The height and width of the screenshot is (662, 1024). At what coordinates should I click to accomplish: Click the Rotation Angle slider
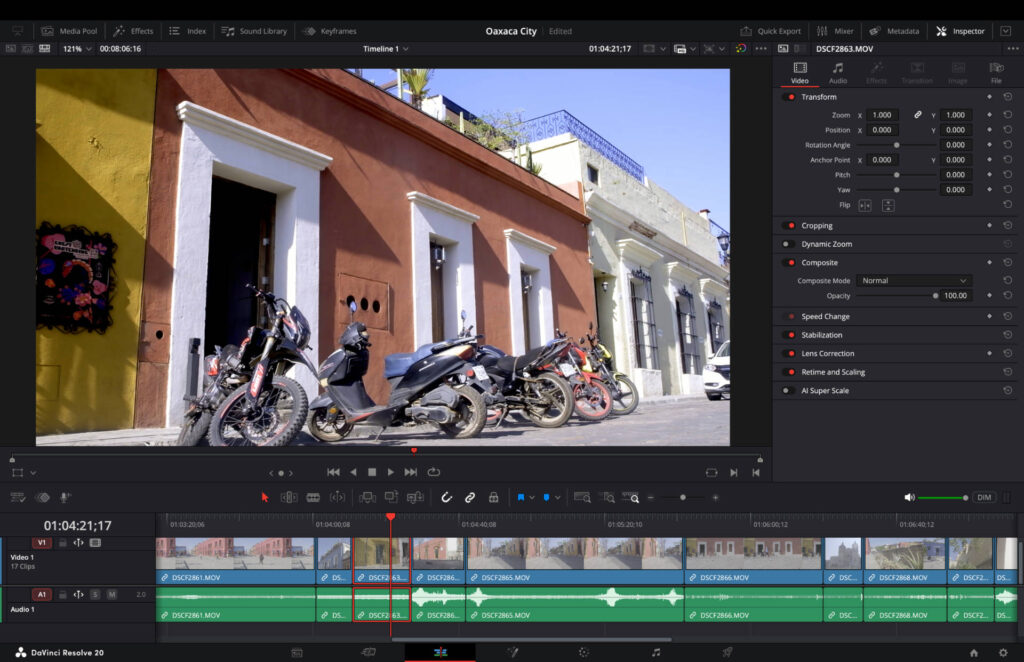(x=896, y=145)
